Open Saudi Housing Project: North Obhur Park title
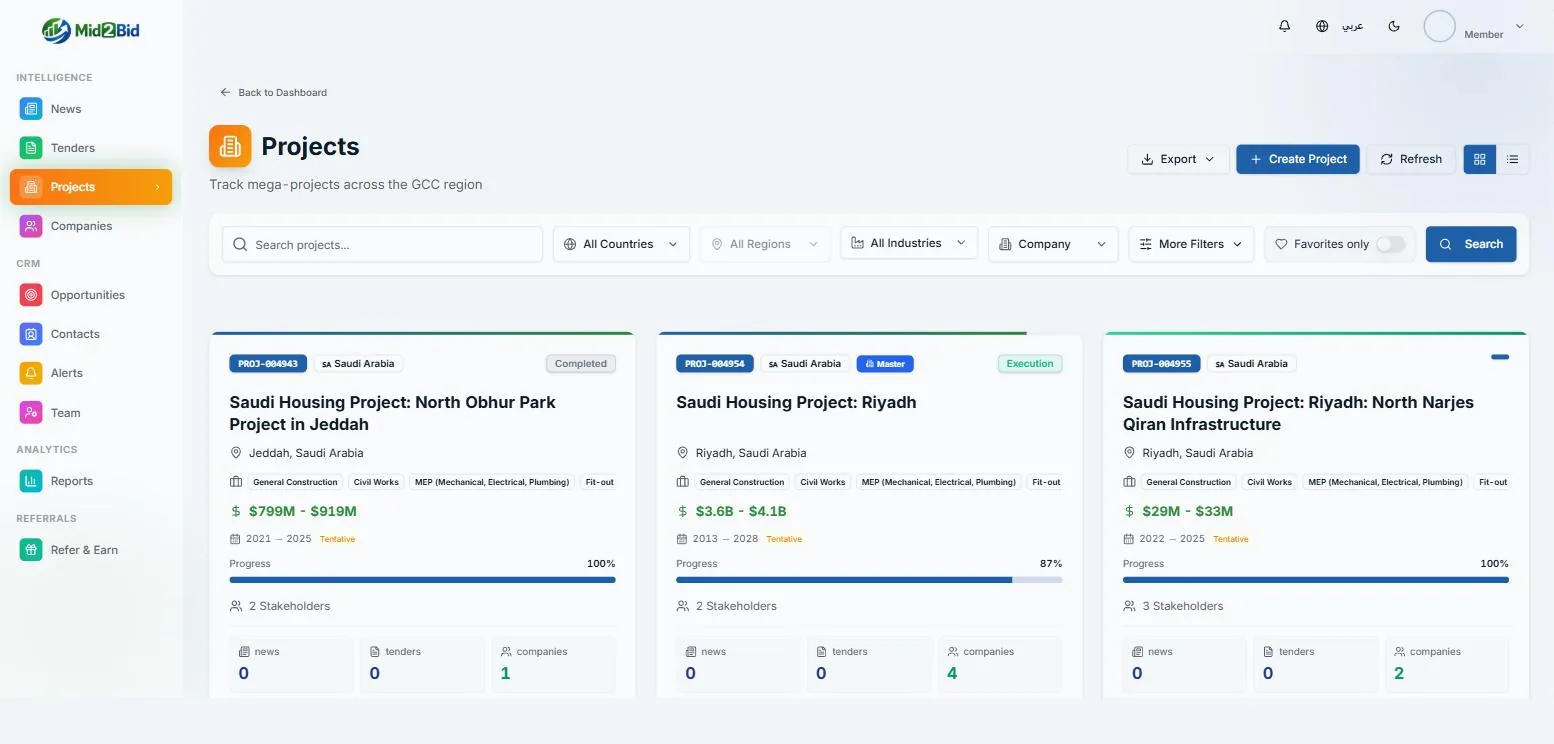This screenshot has width=1554, height=744. (392, 413)
